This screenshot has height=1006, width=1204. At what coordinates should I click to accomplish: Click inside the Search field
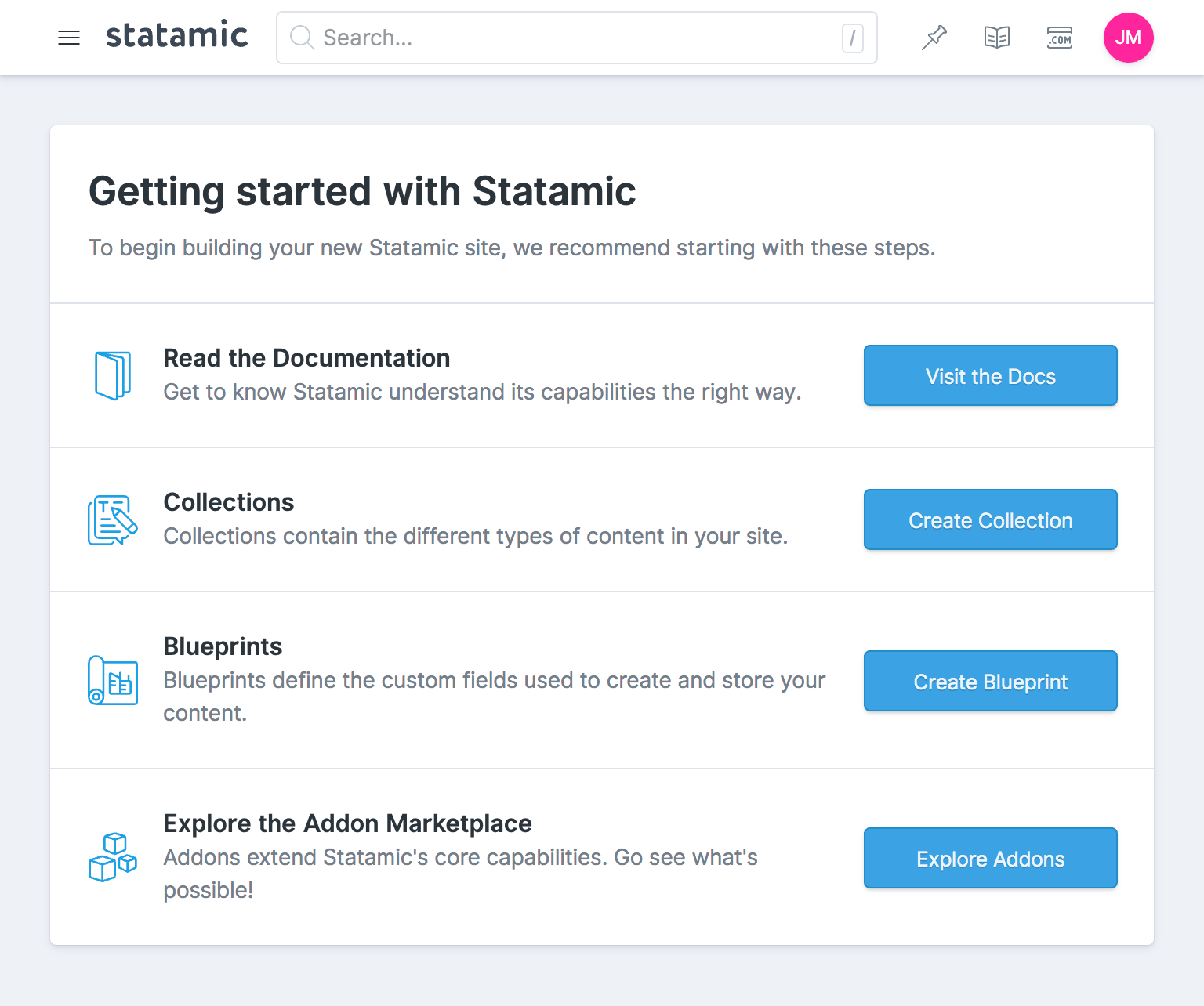coord(549,38)
